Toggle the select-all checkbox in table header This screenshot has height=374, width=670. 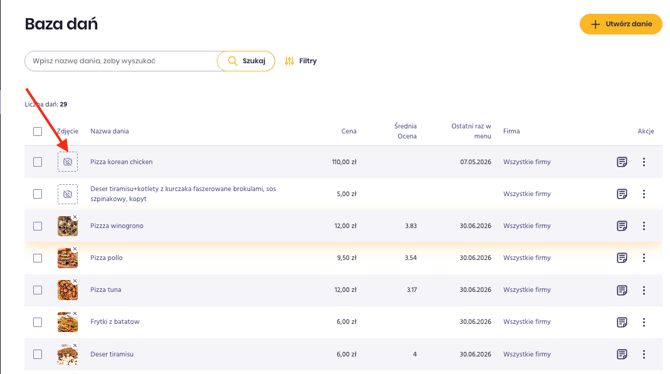(38, 131)
